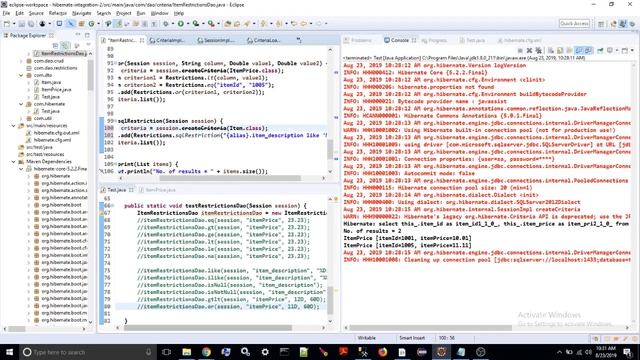Toggle Show Console on standard output change
640x360 pixels.
579,51
